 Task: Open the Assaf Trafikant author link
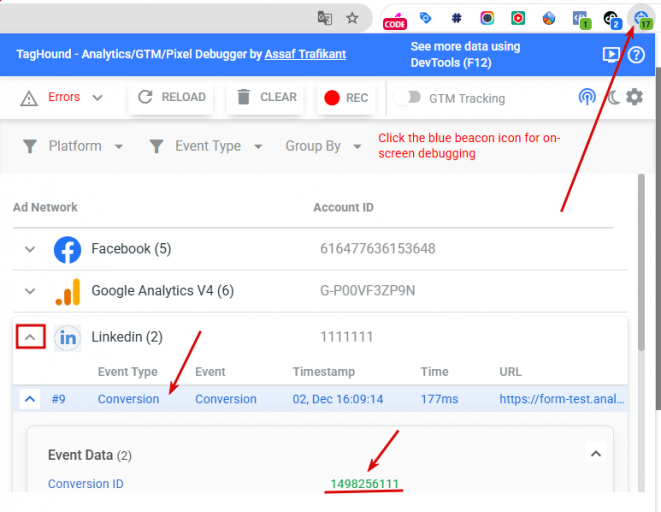pos(305,54)
